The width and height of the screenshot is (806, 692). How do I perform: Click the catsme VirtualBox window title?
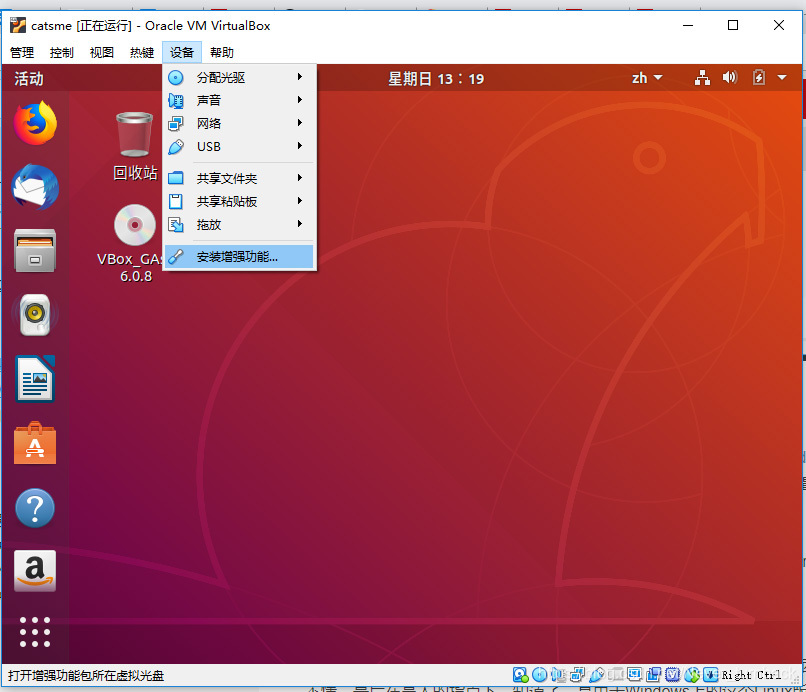(x=151, y=26)
